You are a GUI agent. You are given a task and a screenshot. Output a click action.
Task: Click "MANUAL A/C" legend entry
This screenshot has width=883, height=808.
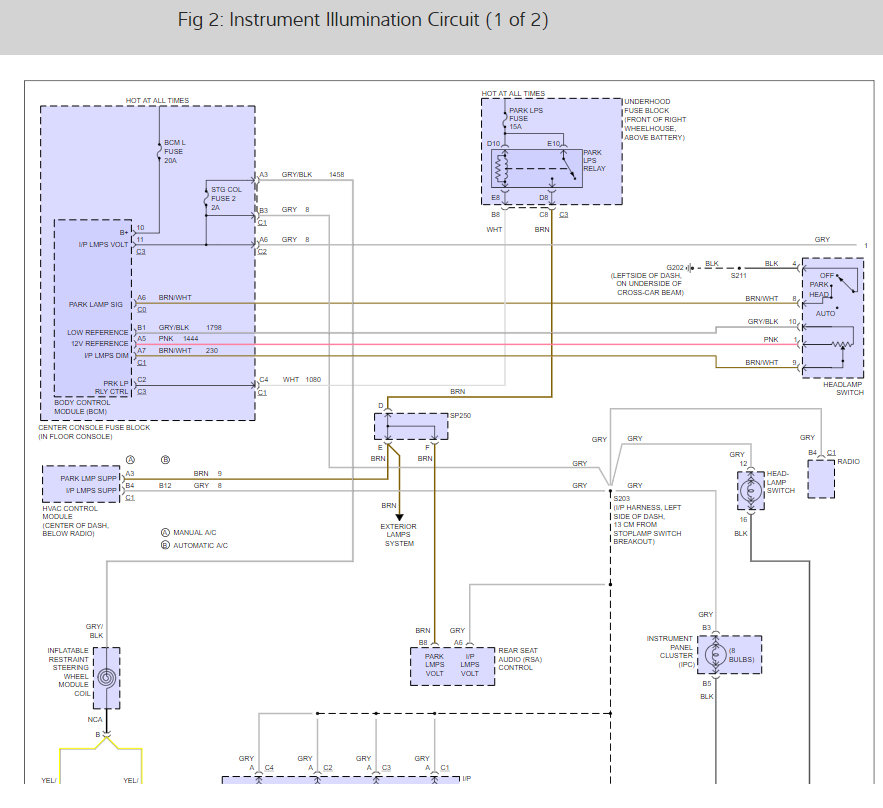(x=194, y=532)
